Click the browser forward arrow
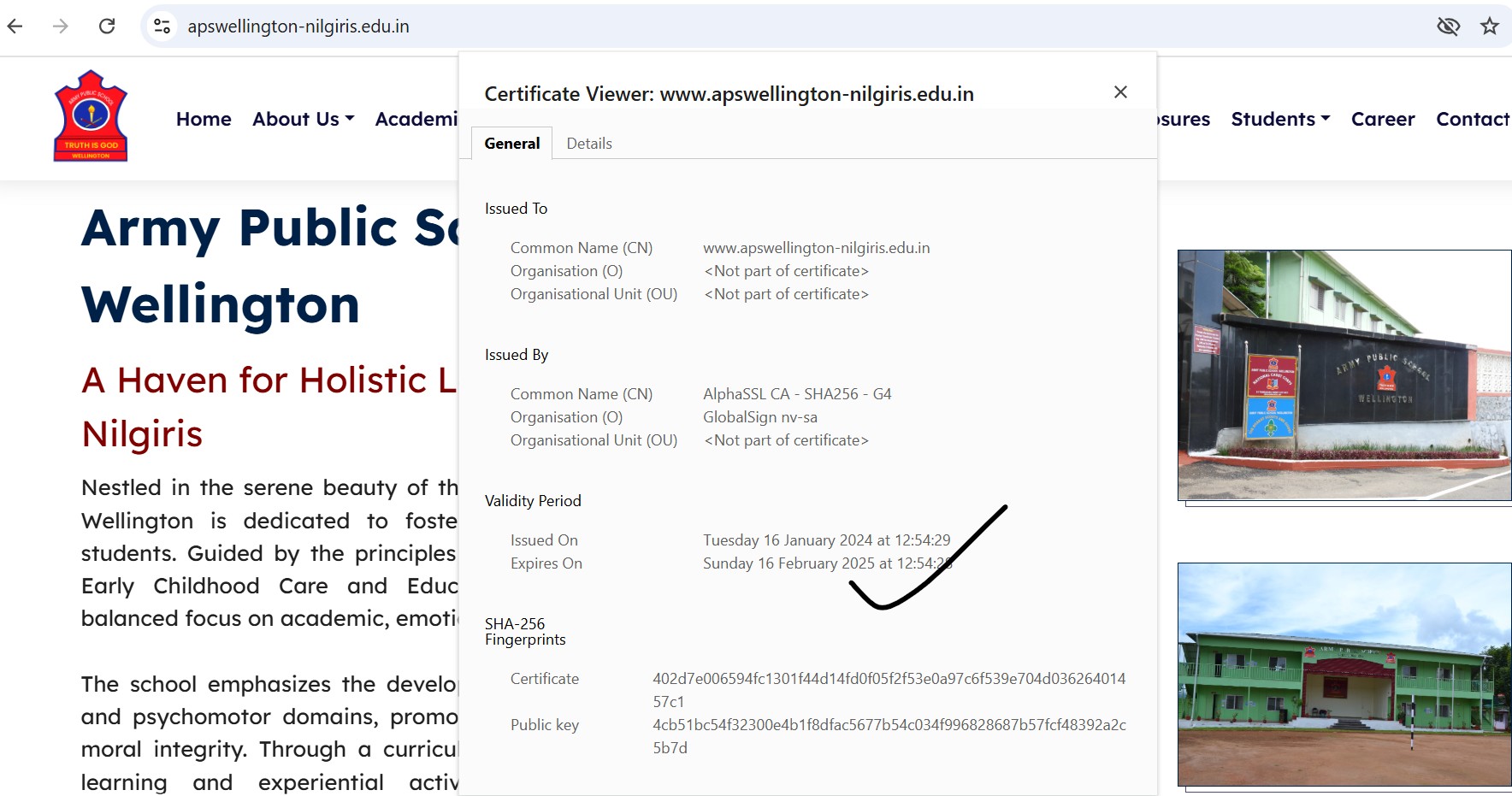This screenshot has width=1512, height=796. coord(60,27)
